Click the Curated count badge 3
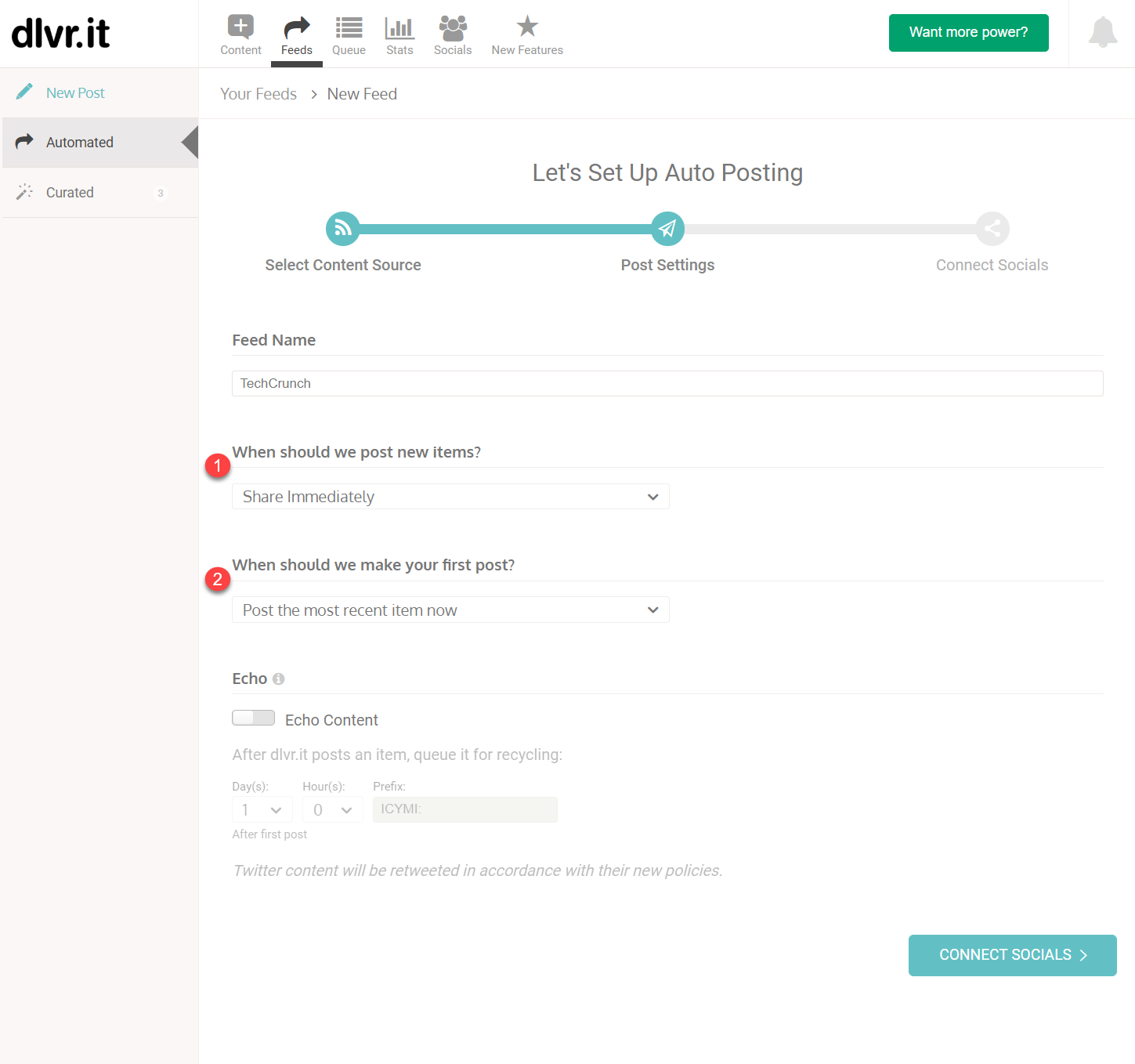This screenshot has height=1064, width=1135. (x=161, y=193)
